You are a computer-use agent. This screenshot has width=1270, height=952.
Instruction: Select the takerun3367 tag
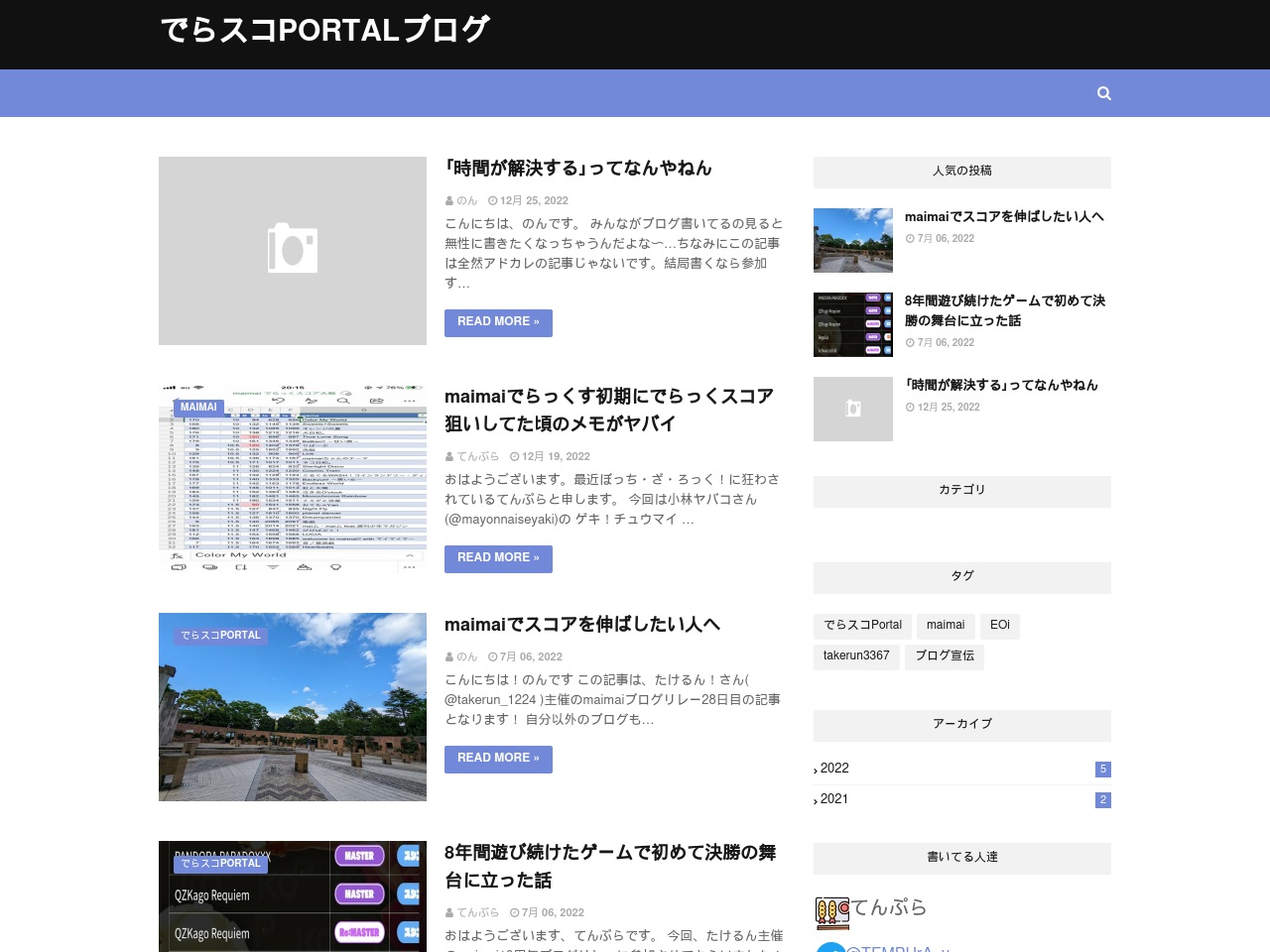[856, 656]
